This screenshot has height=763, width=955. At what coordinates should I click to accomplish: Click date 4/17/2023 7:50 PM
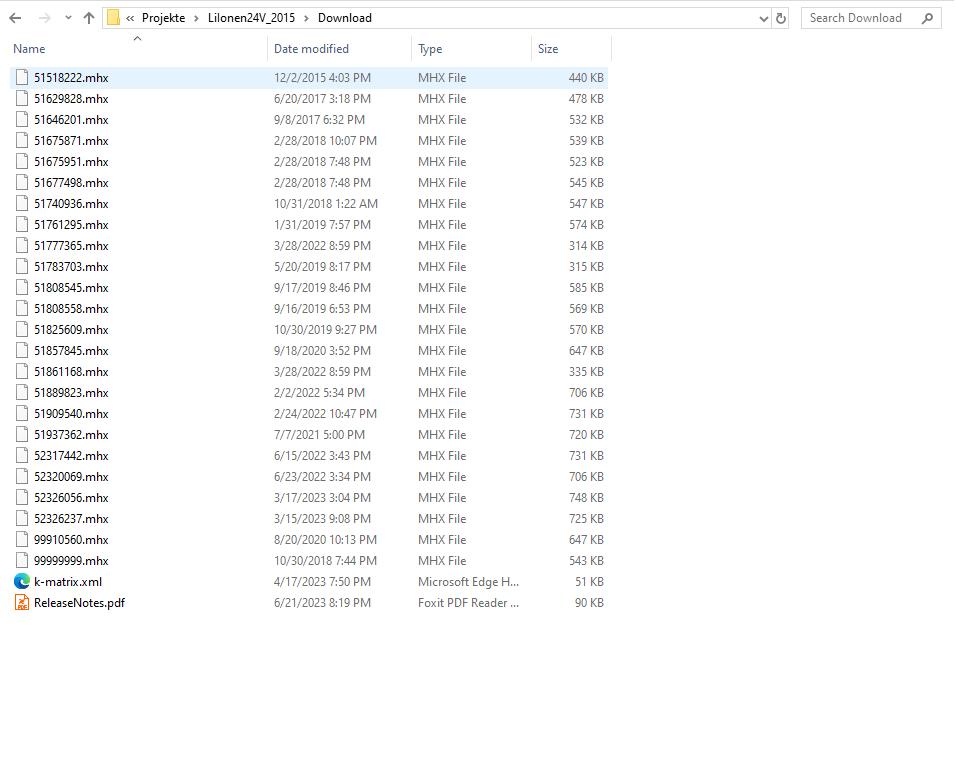[x=322, y=582]
